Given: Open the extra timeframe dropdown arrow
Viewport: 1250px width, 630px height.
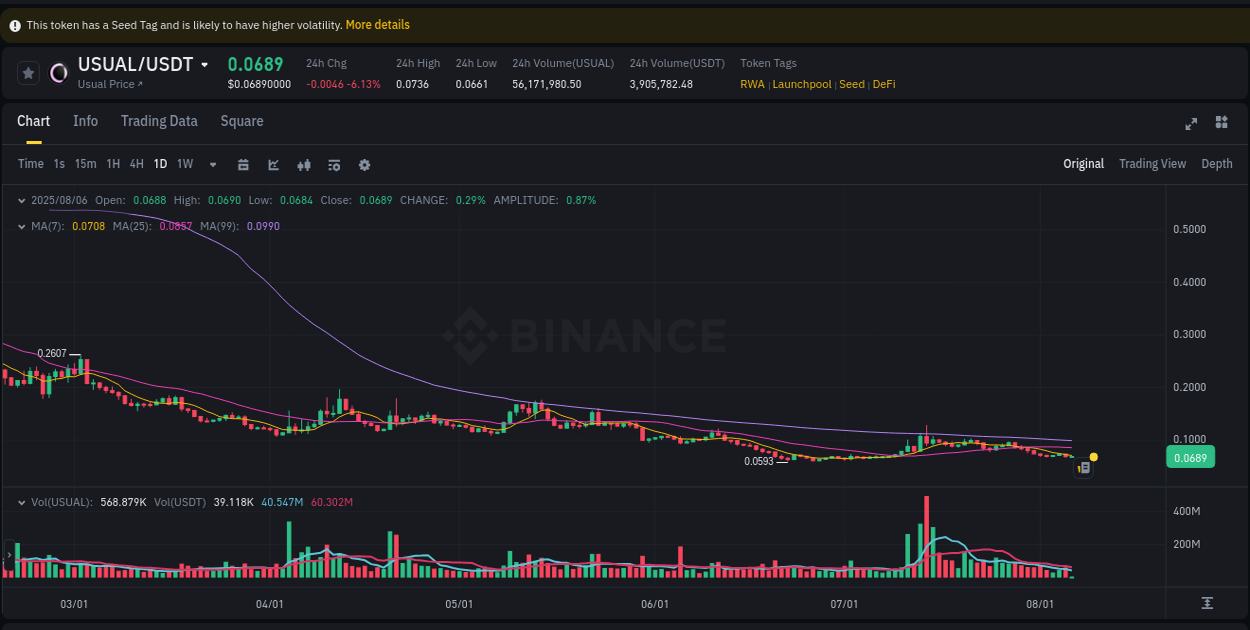Looking at the screenshot, I should (x=212, y=163).
